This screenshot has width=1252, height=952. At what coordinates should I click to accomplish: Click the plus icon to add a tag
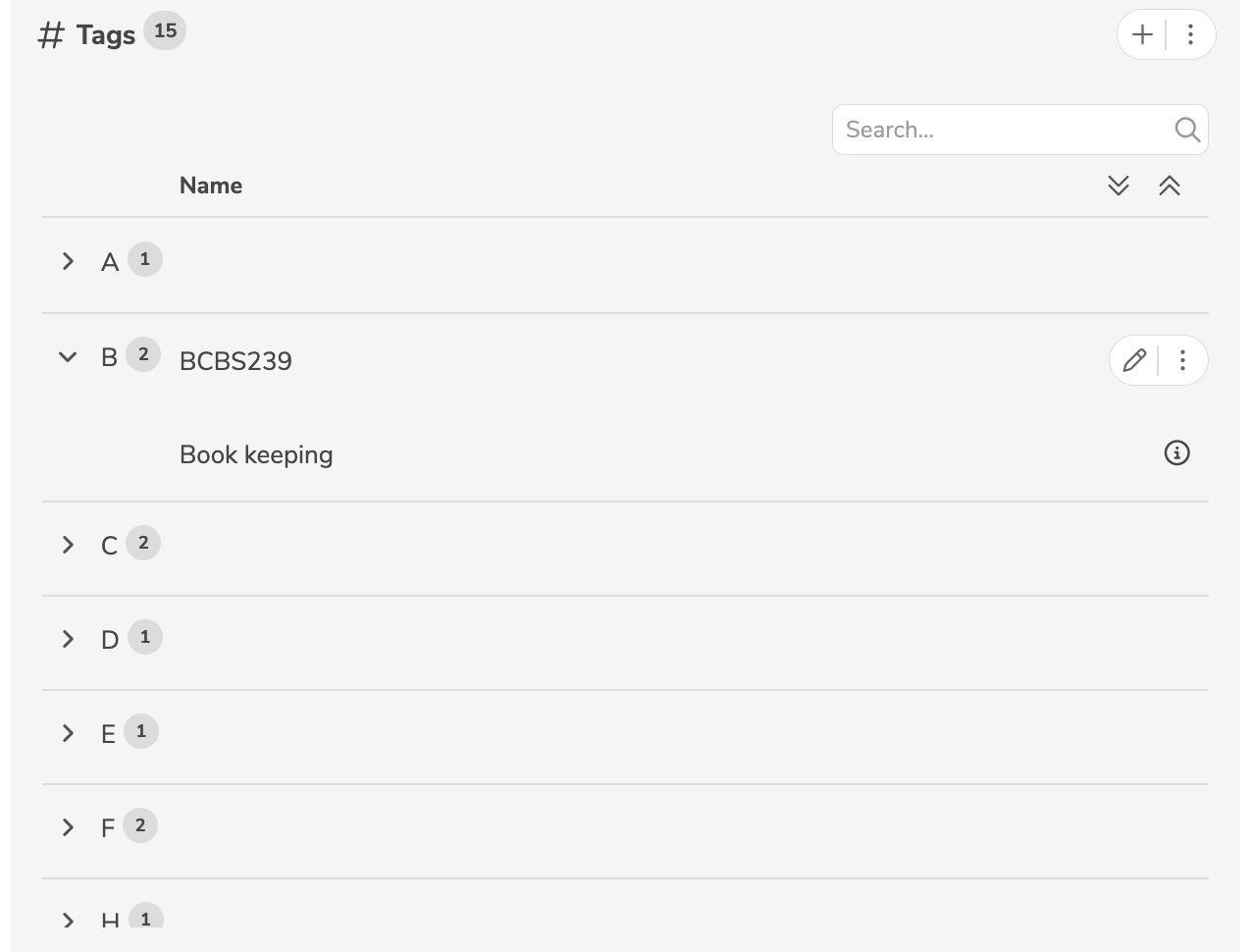pos(1142,35)
